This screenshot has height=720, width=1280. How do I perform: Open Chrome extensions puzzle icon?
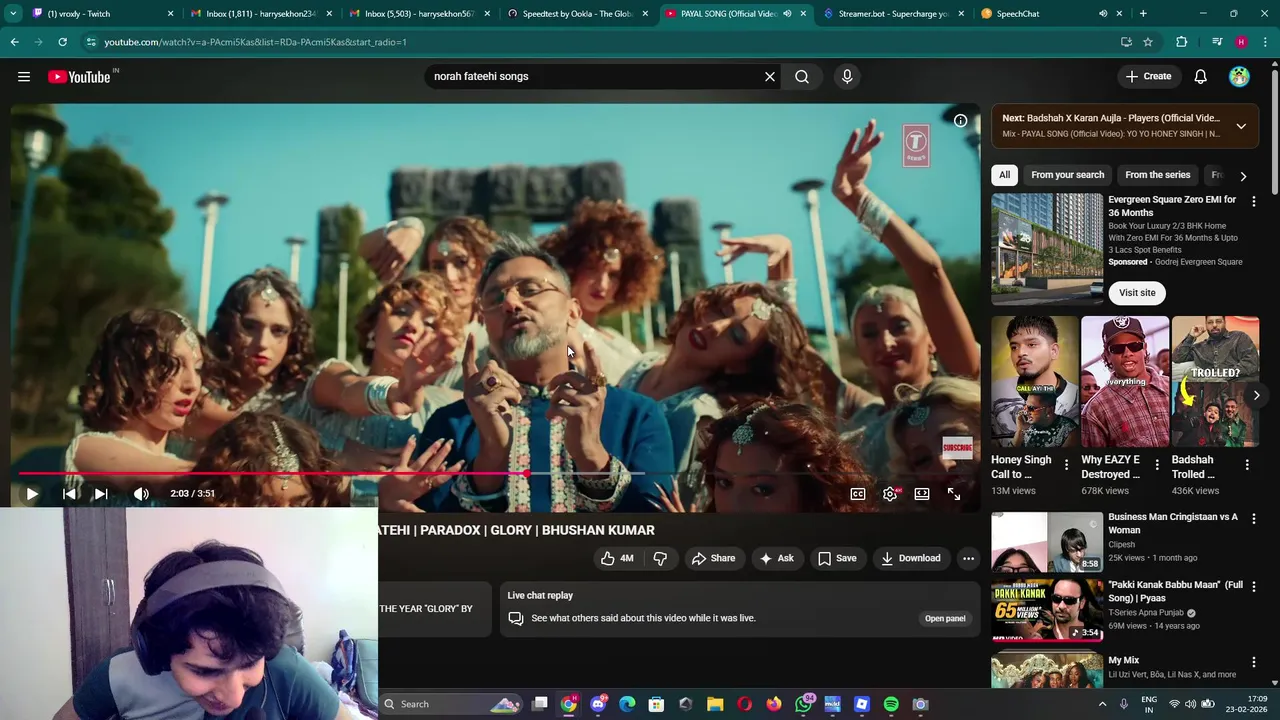coord(1182,42)
